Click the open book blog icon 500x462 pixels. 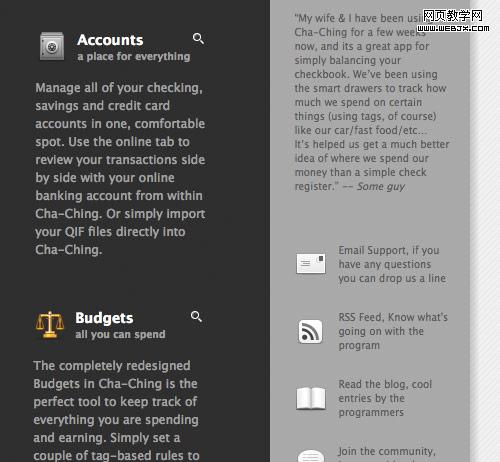[x=311, y=398]
